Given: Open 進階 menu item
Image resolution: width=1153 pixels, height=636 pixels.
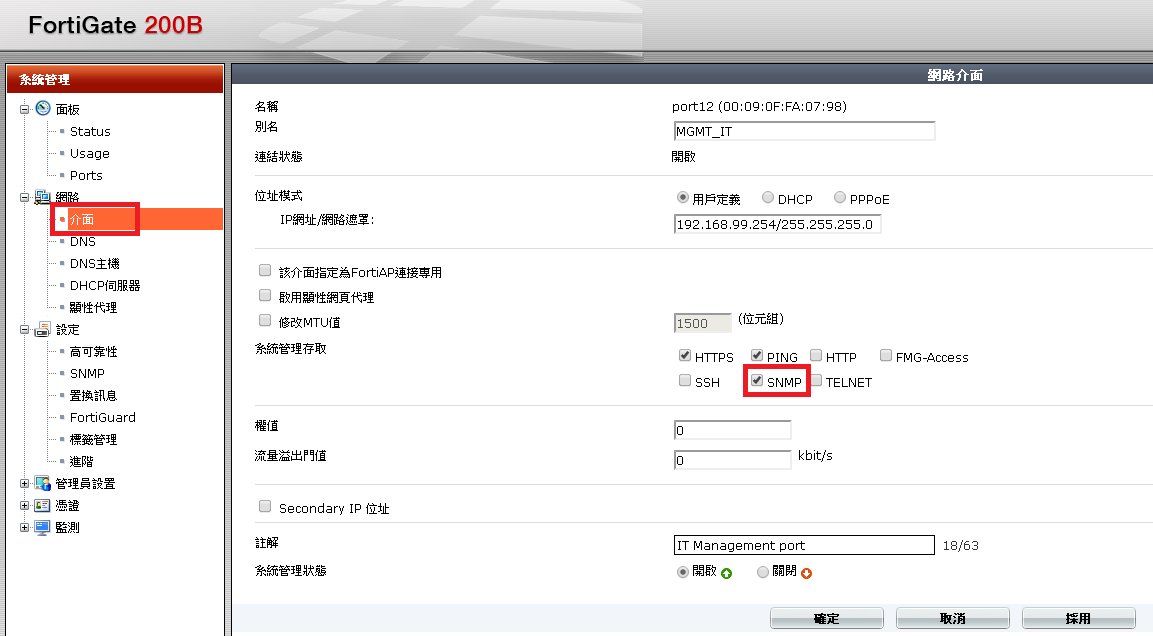Looking at the screenshot, I should pyautogui.click(x=82, y=462).
